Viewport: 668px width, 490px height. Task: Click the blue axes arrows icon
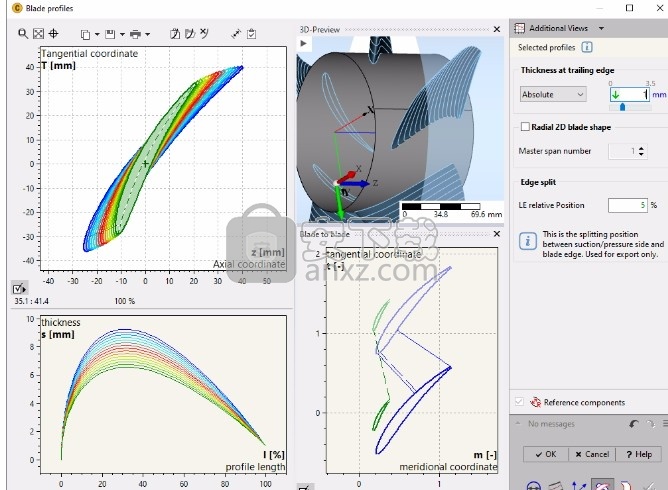579,486
